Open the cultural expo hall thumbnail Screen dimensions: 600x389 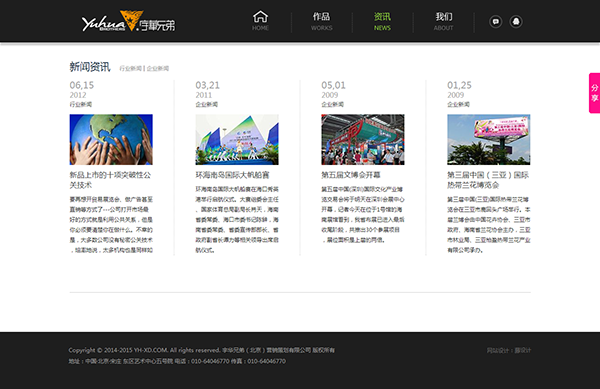coord(363,140)
